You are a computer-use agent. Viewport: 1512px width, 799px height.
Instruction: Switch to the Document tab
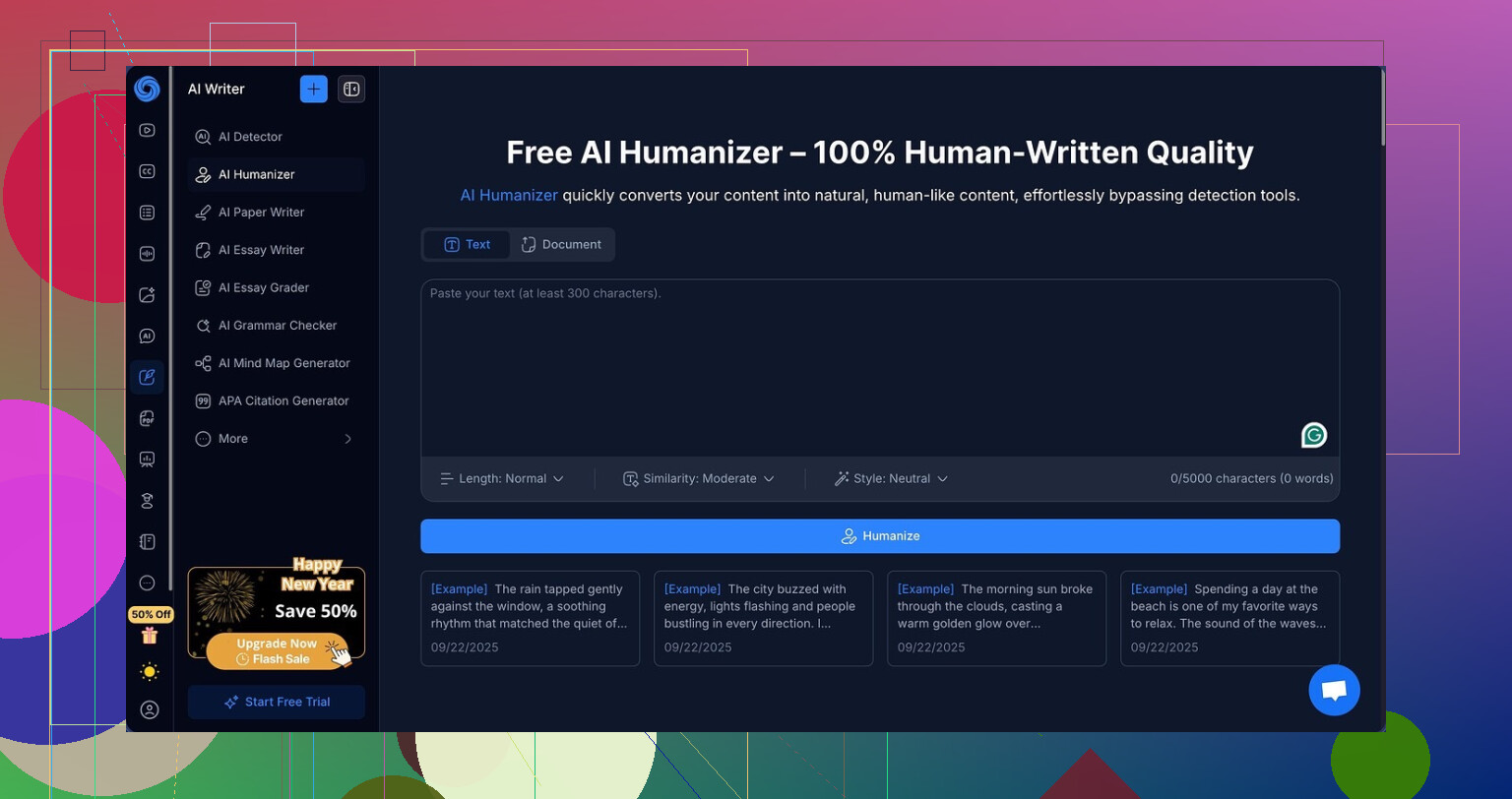coord(561,244)
